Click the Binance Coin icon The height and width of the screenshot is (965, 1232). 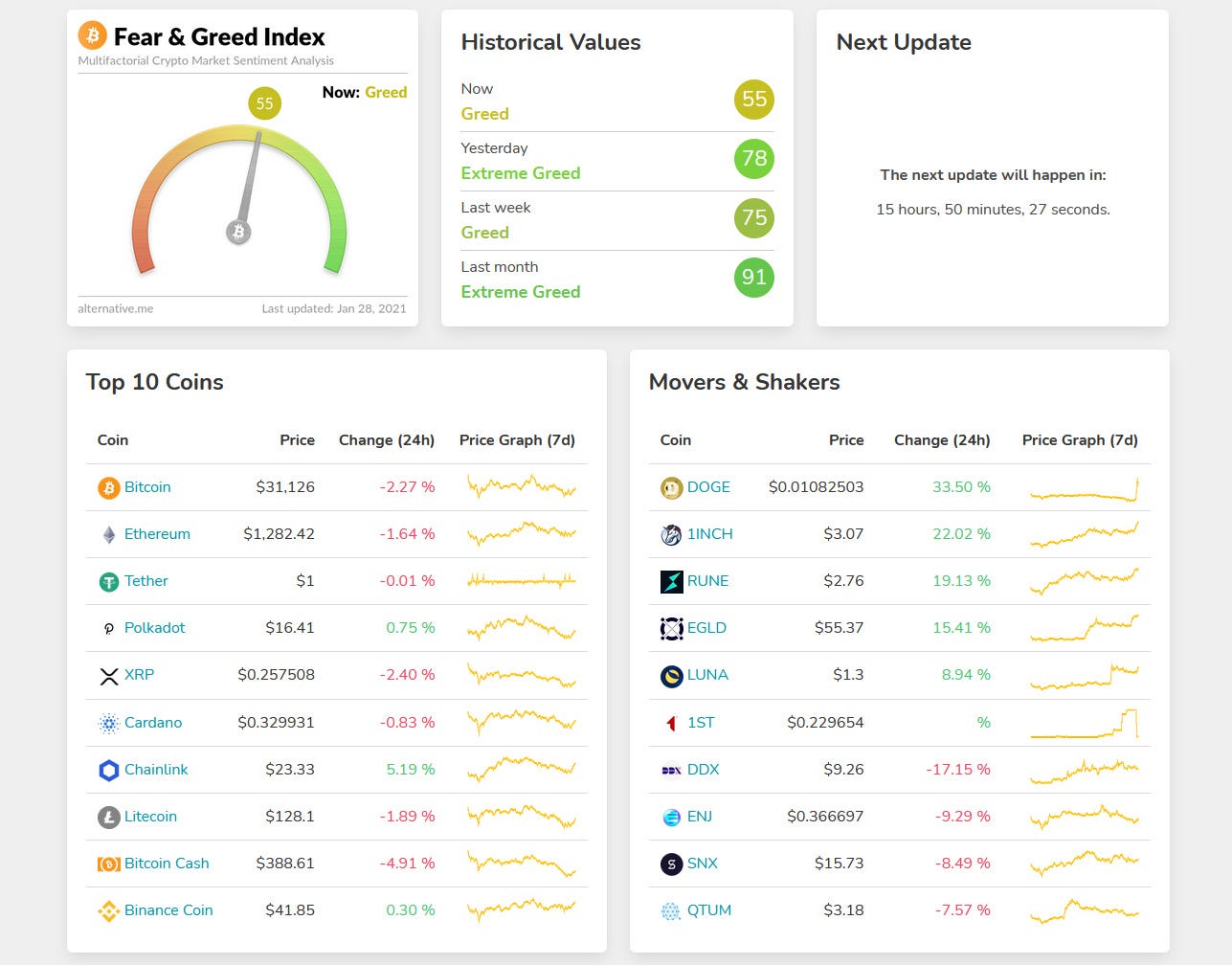tap(109, 910)
